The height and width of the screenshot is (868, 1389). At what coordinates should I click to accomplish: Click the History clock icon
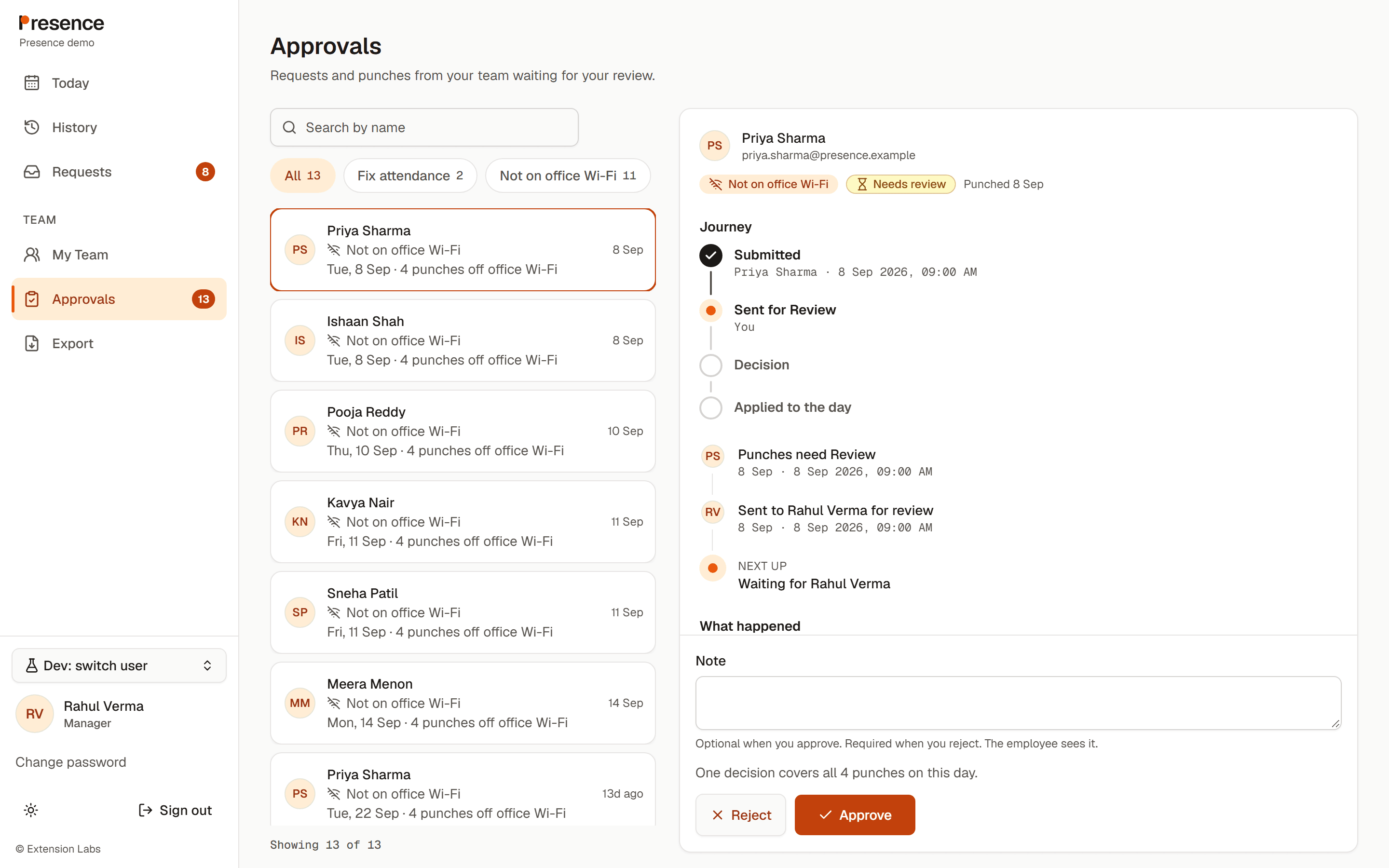[31, 127]
